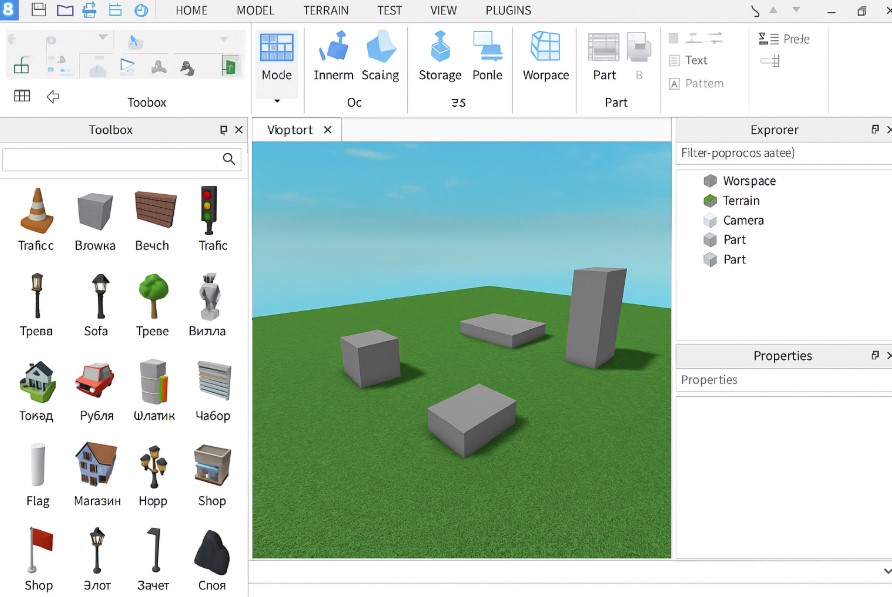Open the PLUGINS ribbon tab

(508, 11)
